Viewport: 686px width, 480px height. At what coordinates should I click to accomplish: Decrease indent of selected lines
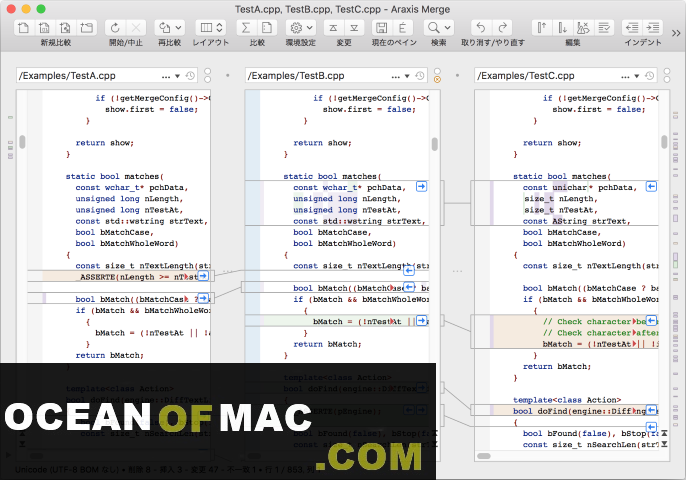[x=632, y=28]
